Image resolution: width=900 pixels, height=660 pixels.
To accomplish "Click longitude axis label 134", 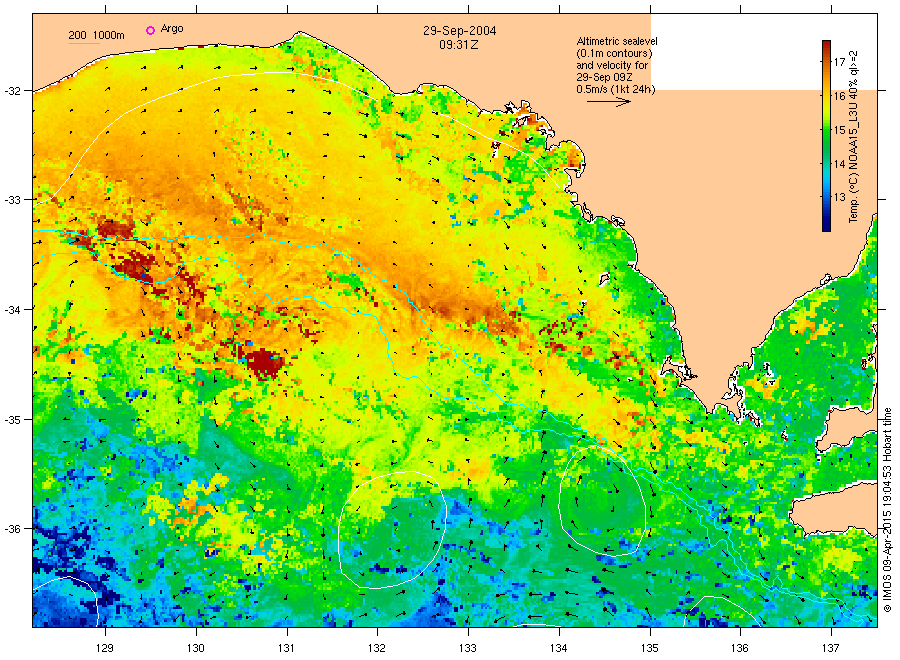I will [558, 648].
